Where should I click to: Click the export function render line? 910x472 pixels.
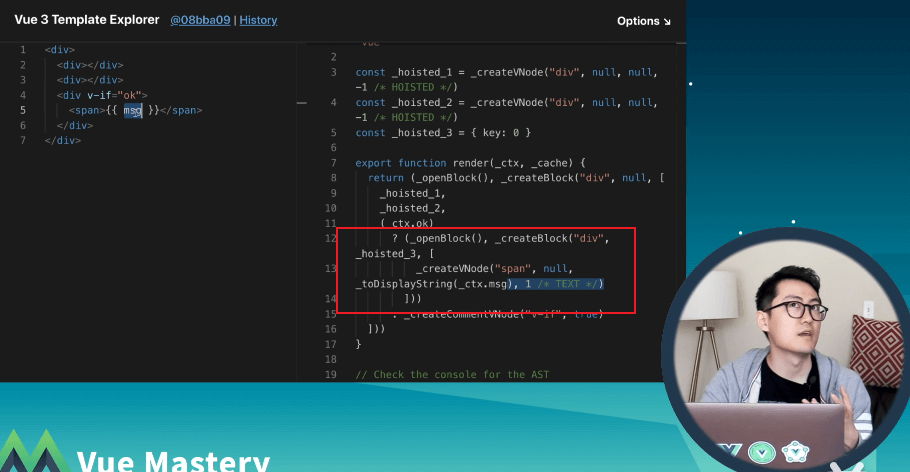click(x=470, y=163)
